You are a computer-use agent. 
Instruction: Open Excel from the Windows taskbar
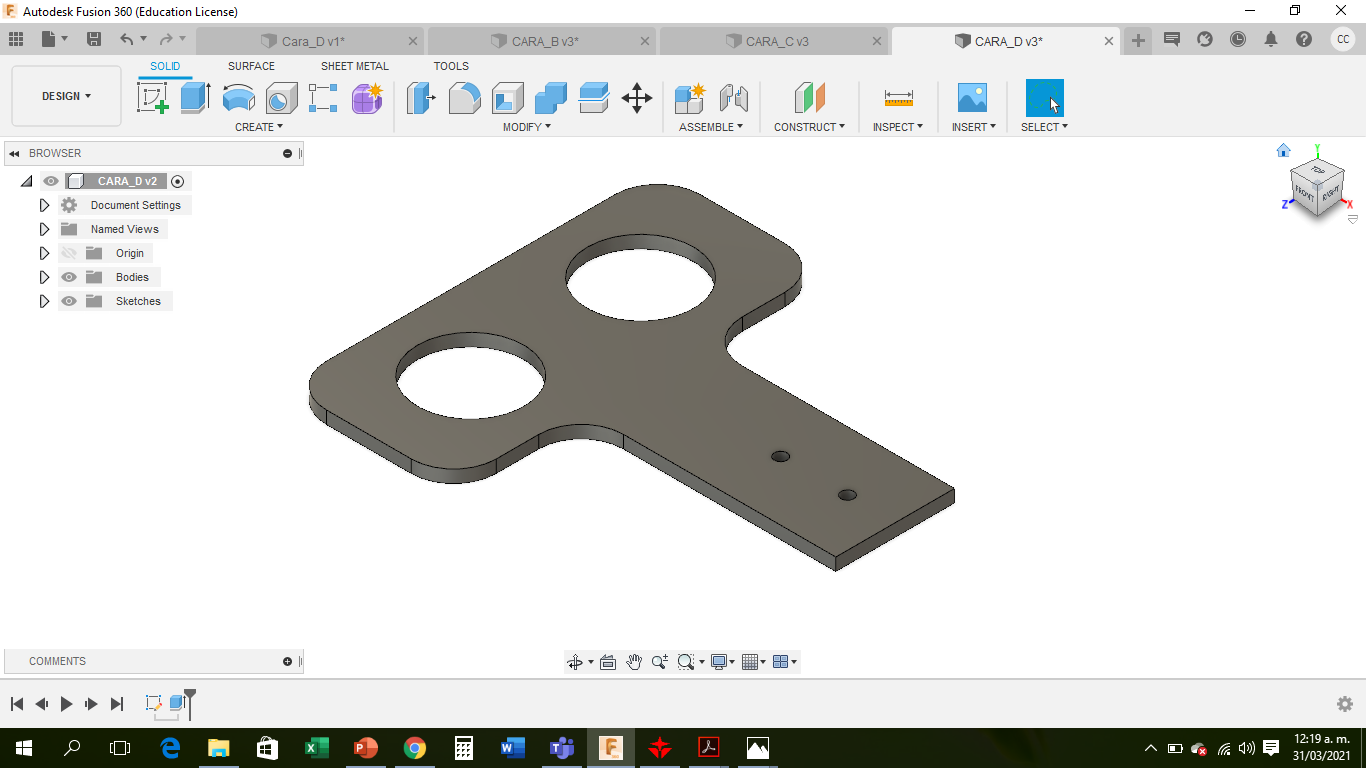pyautogui.click(x=316, y=747)
